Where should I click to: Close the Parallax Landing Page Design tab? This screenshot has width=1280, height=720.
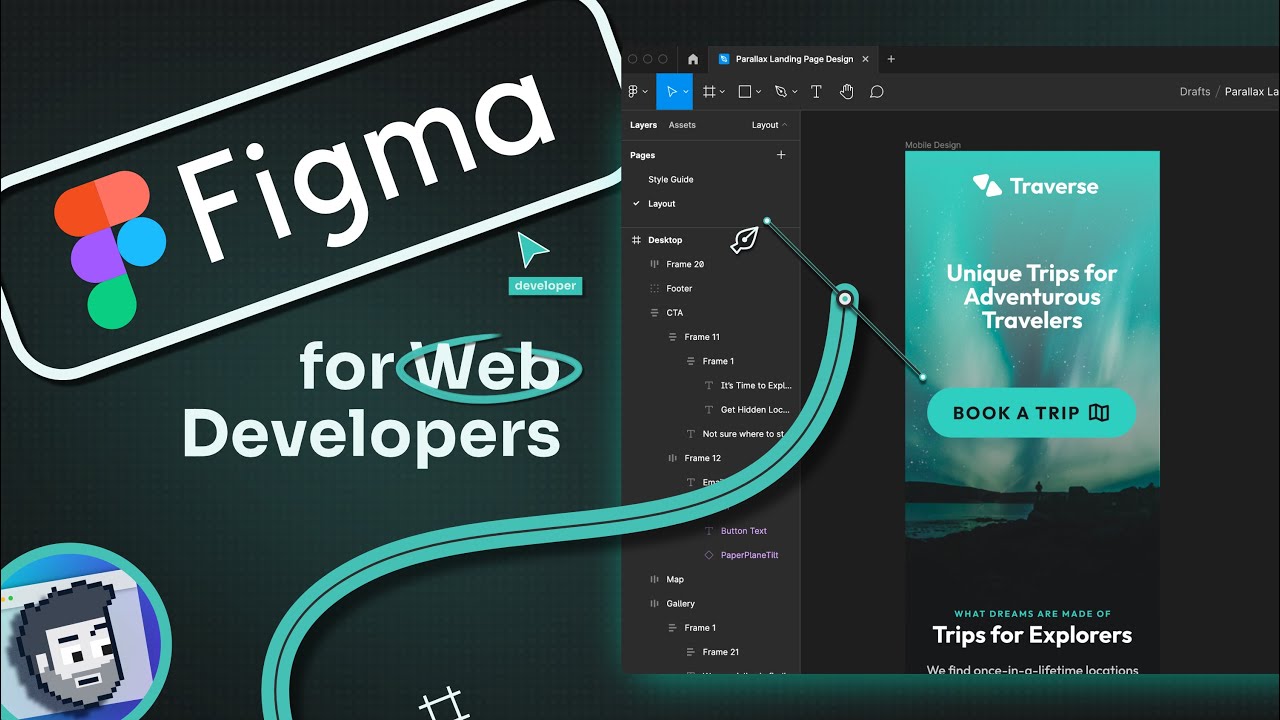(866, 59)
